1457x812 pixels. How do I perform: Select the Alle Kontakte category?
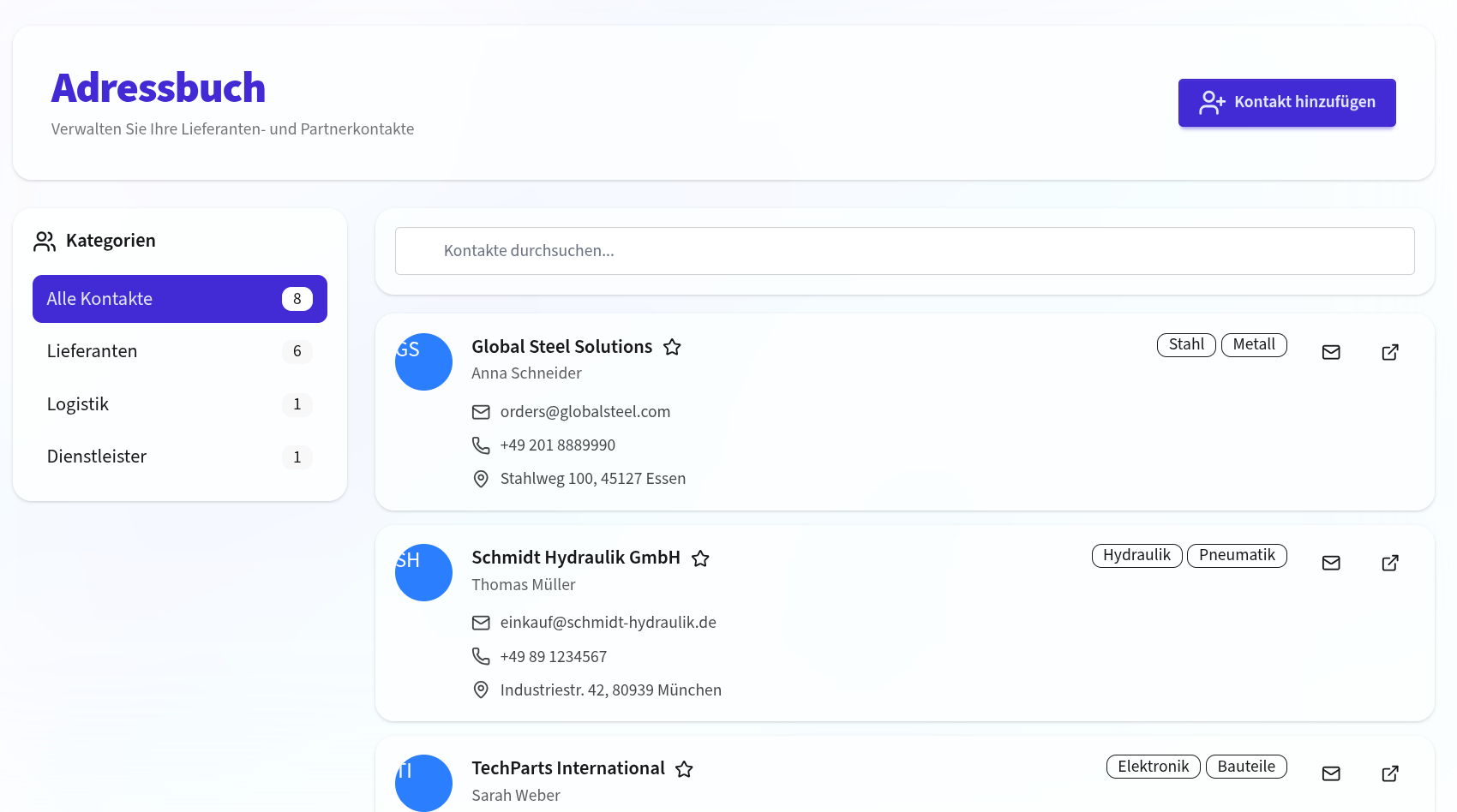pos(180,299)
